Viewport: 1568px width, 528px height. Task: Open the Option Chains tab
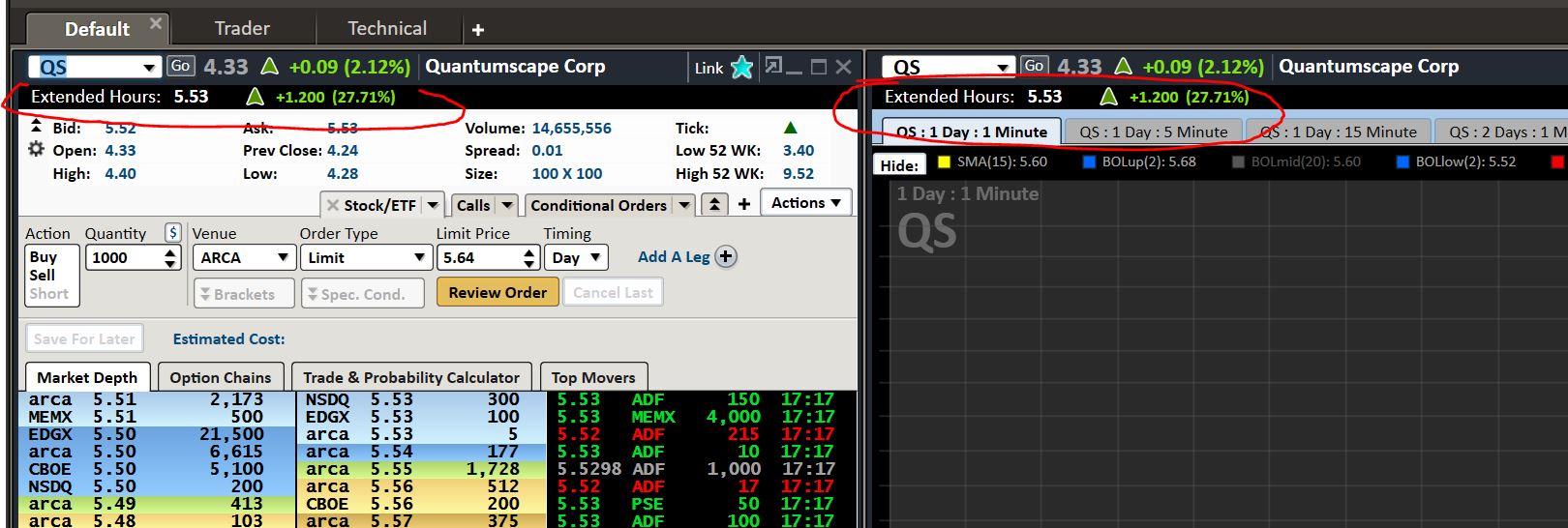coord(221,377)
